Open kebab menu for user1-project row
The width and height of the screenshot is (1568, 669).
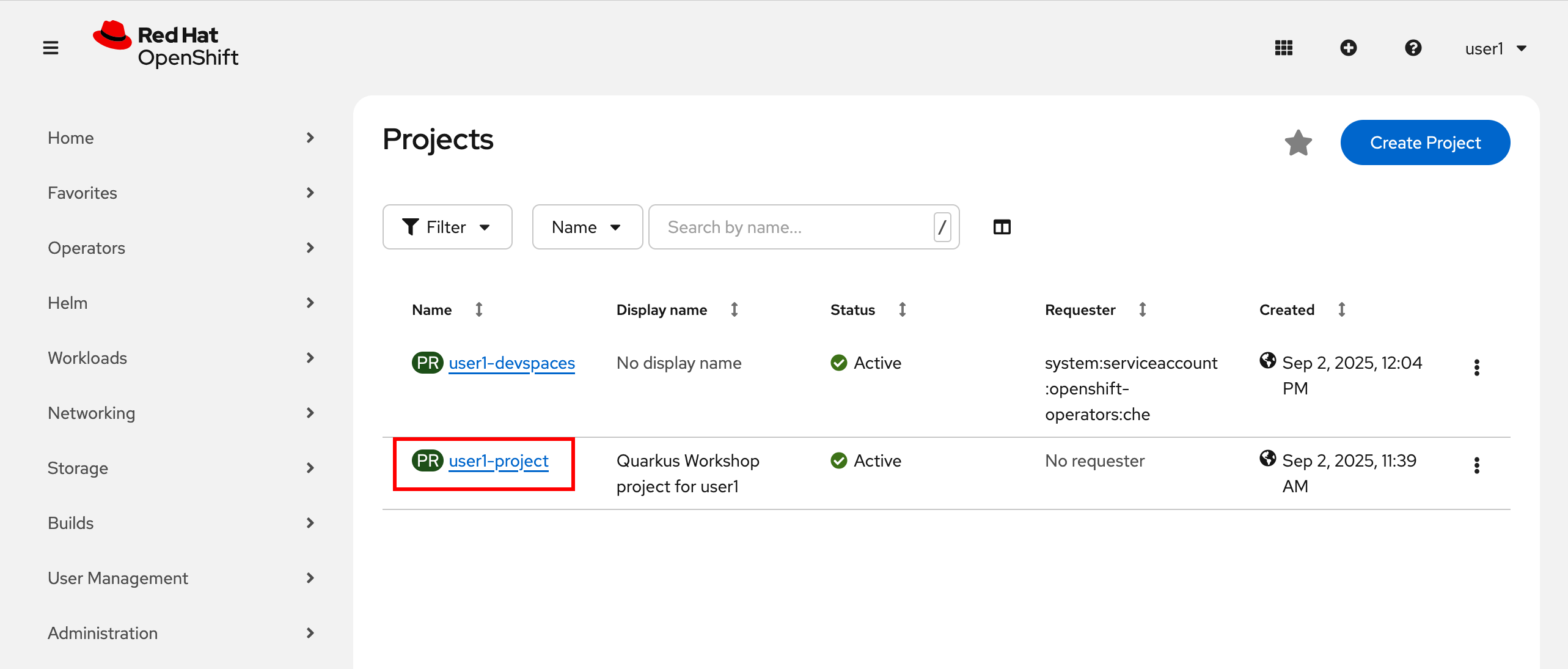pos(1476,465)
